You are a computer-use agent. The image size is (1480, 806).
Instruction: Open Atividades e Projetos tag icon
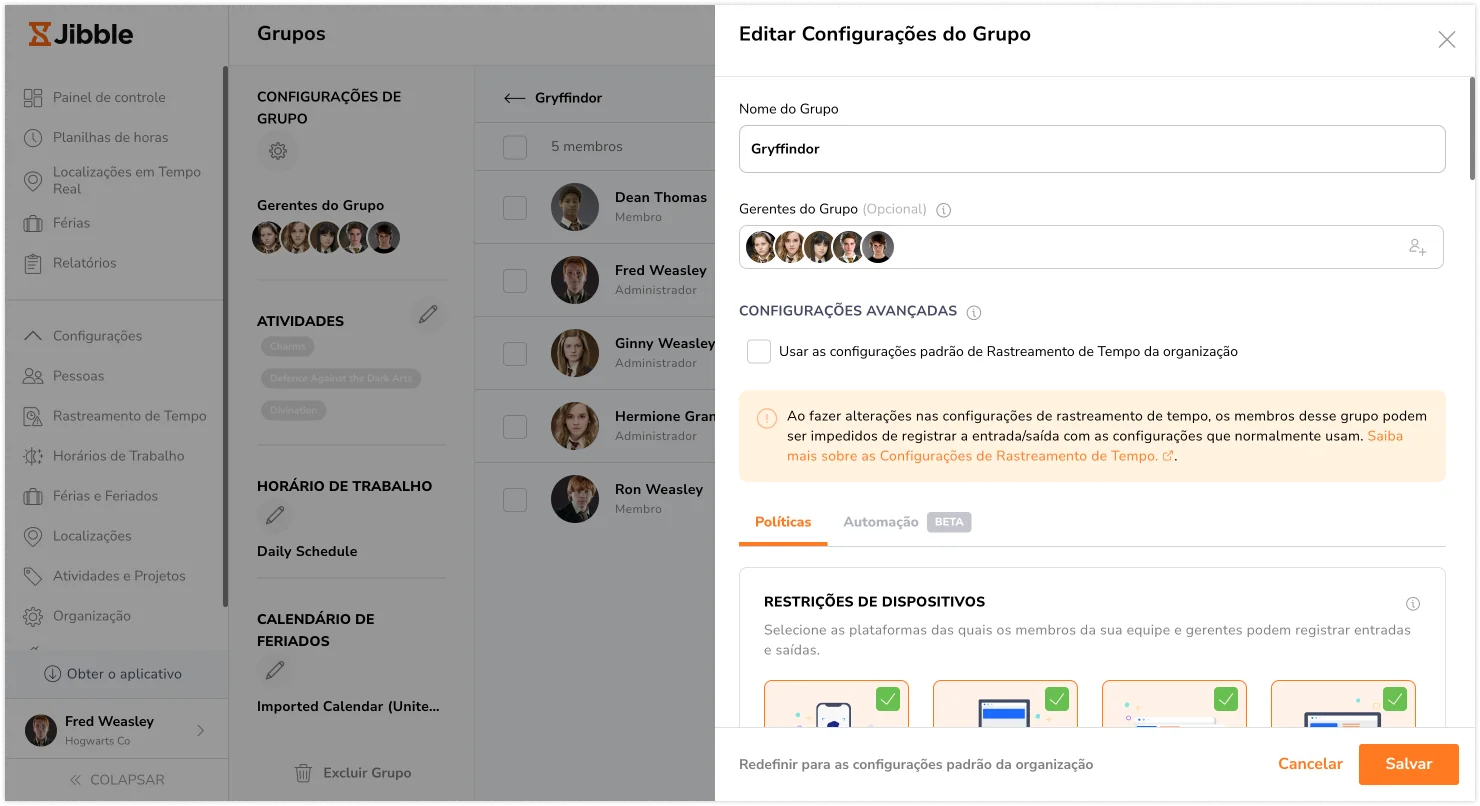(x=33, y=576)
